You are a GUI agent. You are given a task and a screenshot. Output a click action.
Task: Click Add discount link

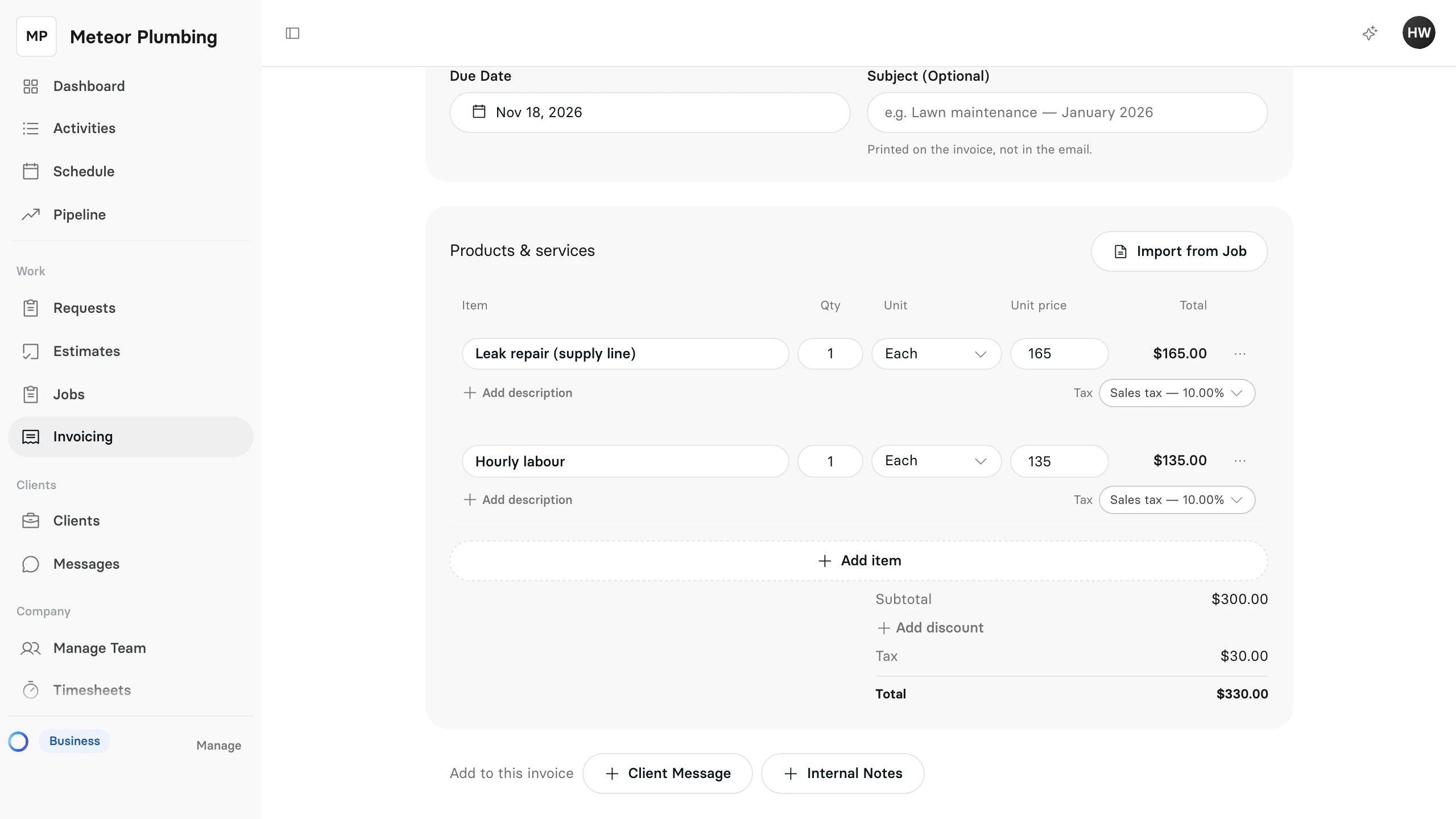click(x=930, y=628)
